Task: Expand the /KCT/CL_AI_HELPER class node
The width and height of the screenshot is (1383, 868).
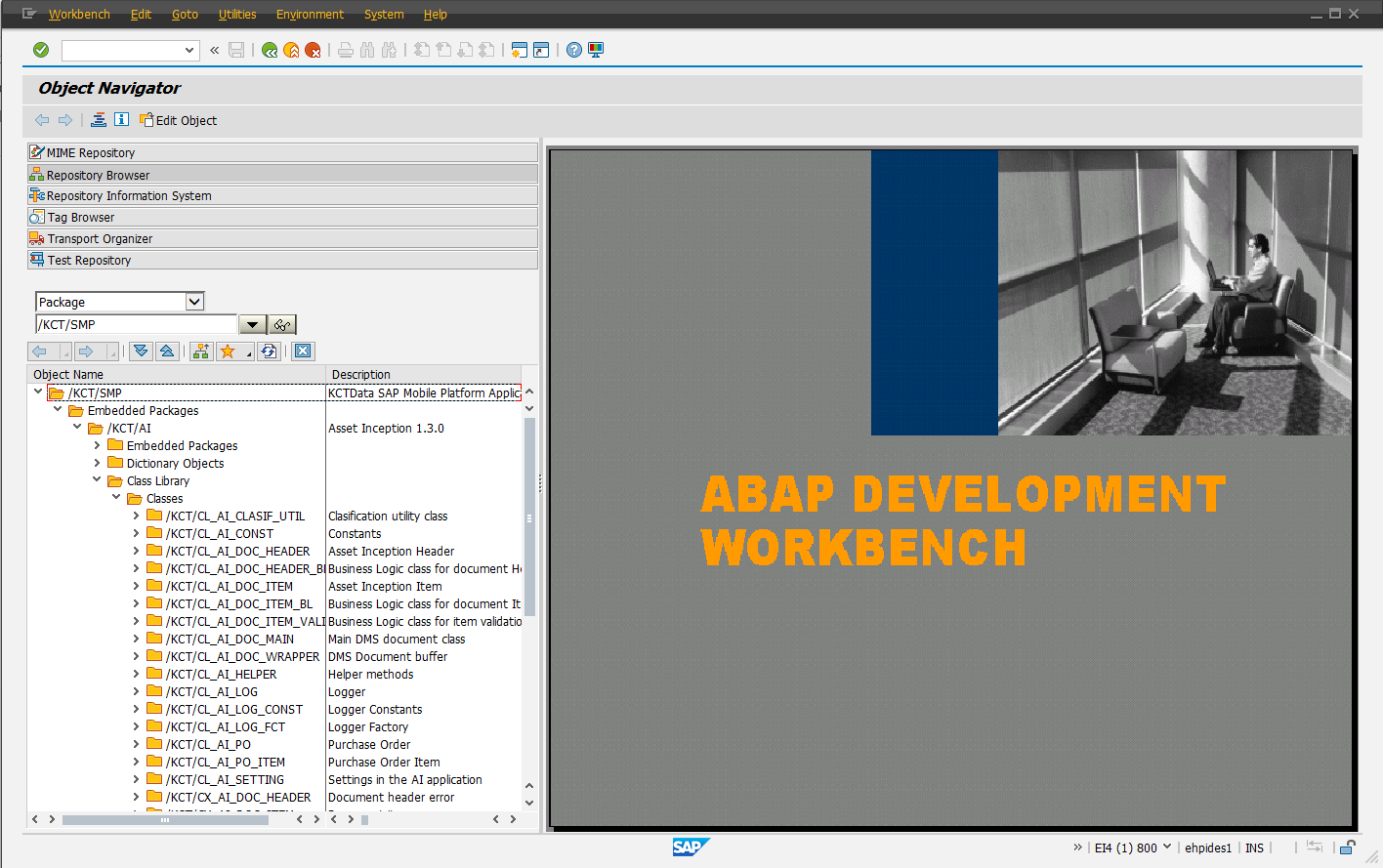Action: coord(136,674)
